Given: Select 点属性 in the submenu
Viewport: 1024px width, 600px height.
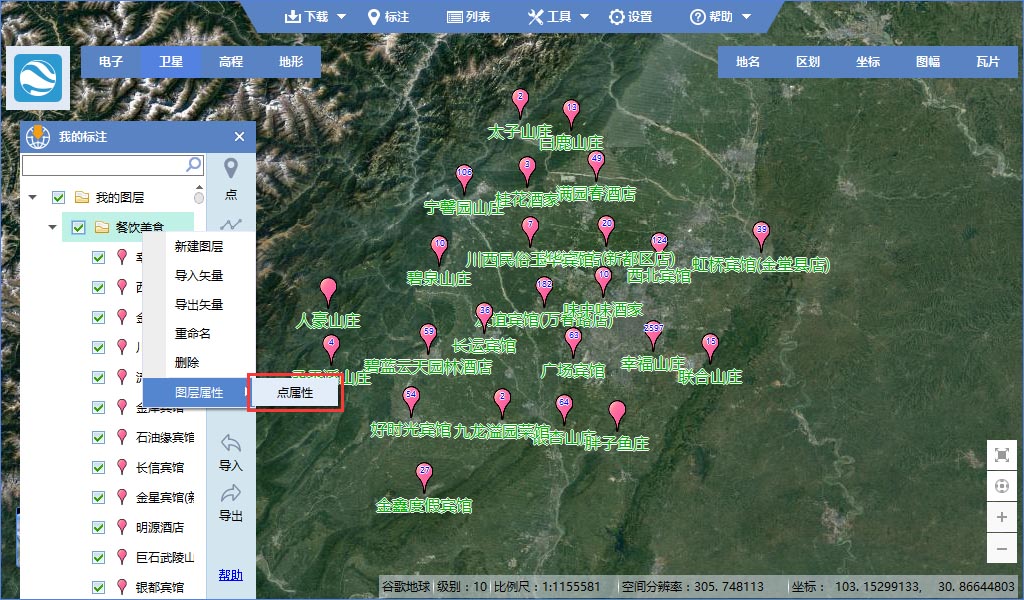Looking at the screenshot, I should point(295,393).
